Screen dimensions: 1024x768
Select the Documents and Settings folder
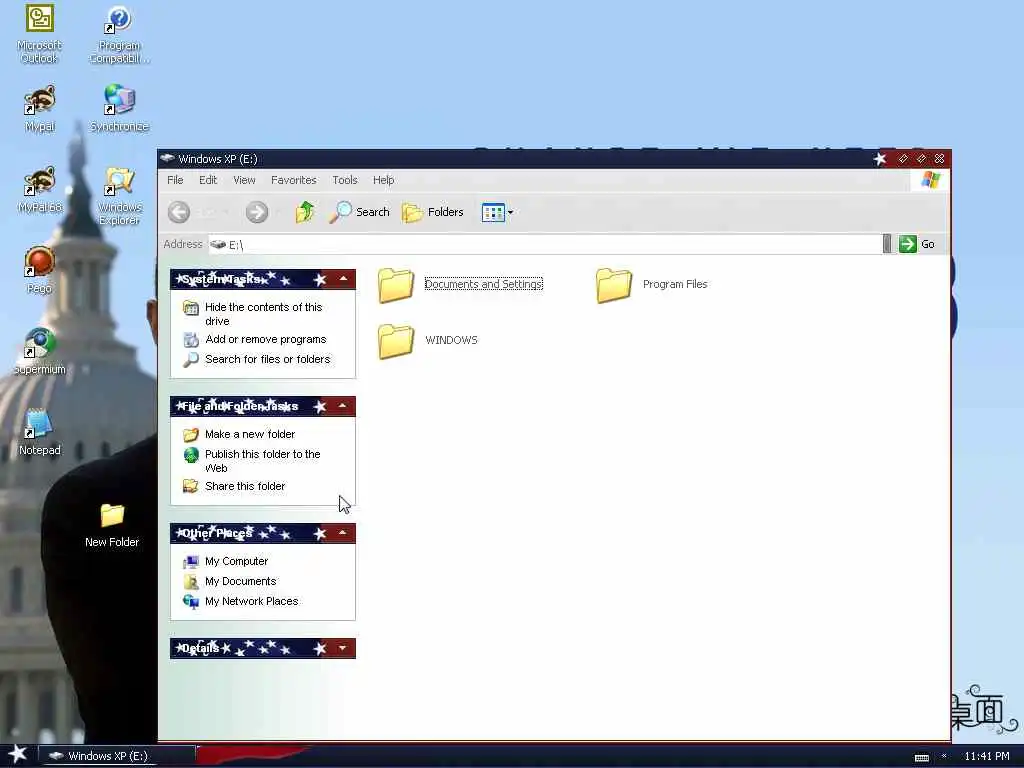coord(460,285)
